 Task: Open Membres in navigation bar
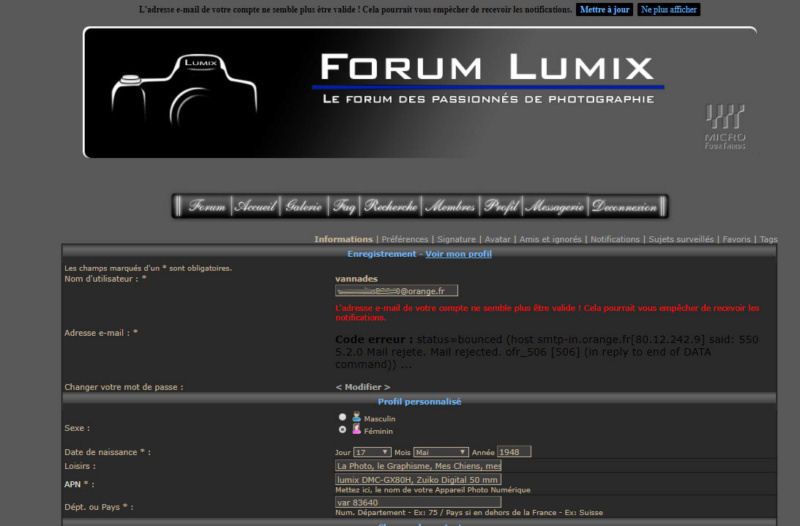point(450,206)
